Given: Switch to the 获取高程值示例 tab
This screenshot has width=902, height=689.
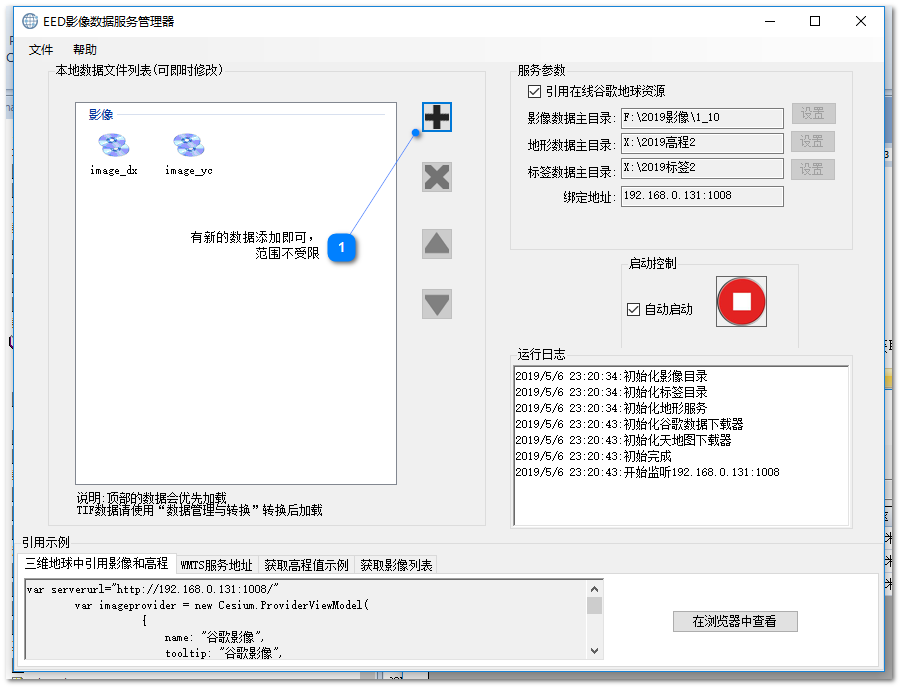Looking at the screenshot, I should [x=305, y=565].
